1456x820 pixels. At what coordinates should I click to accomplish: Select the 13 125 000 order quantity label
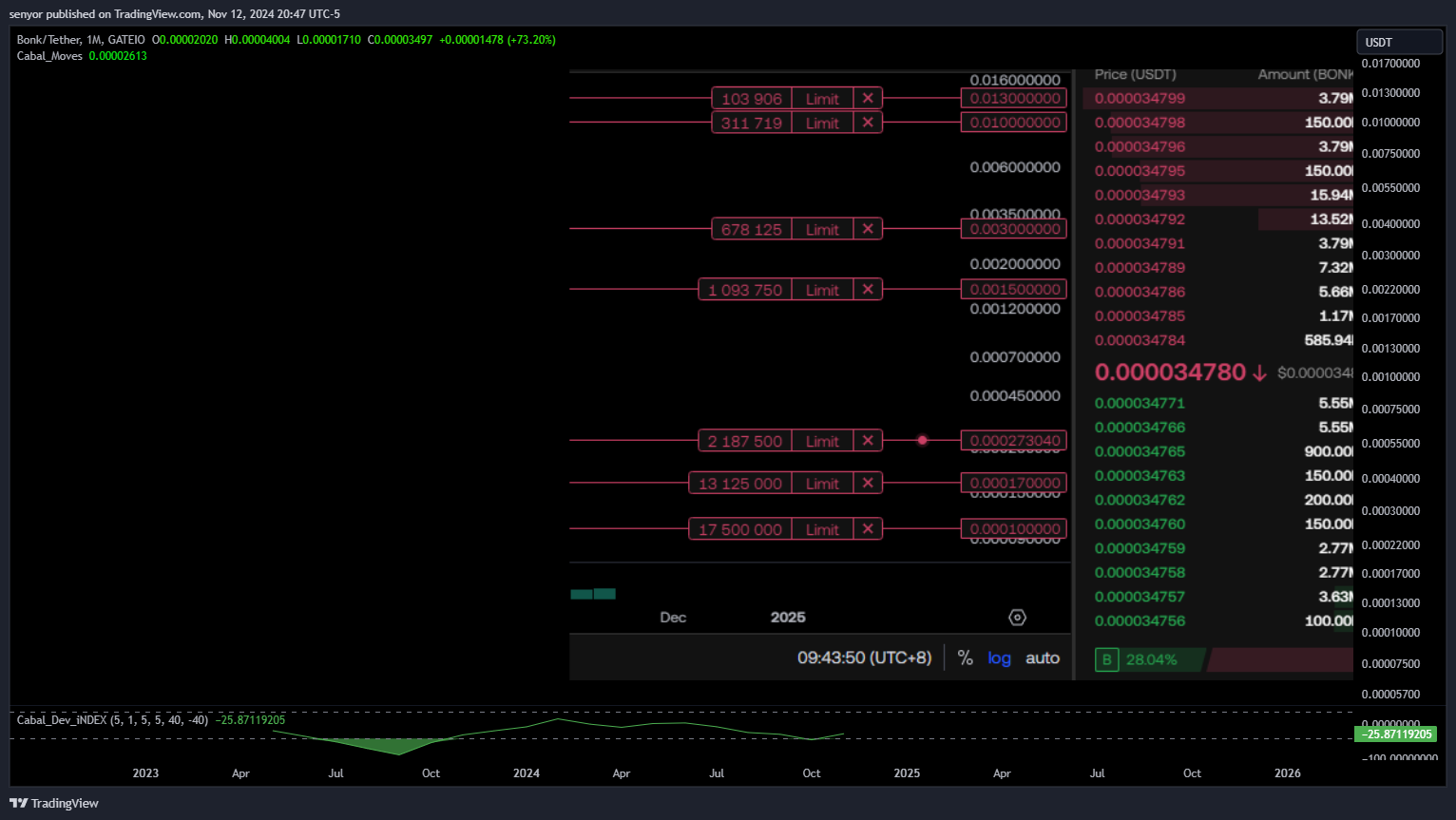tap(740, 483)
